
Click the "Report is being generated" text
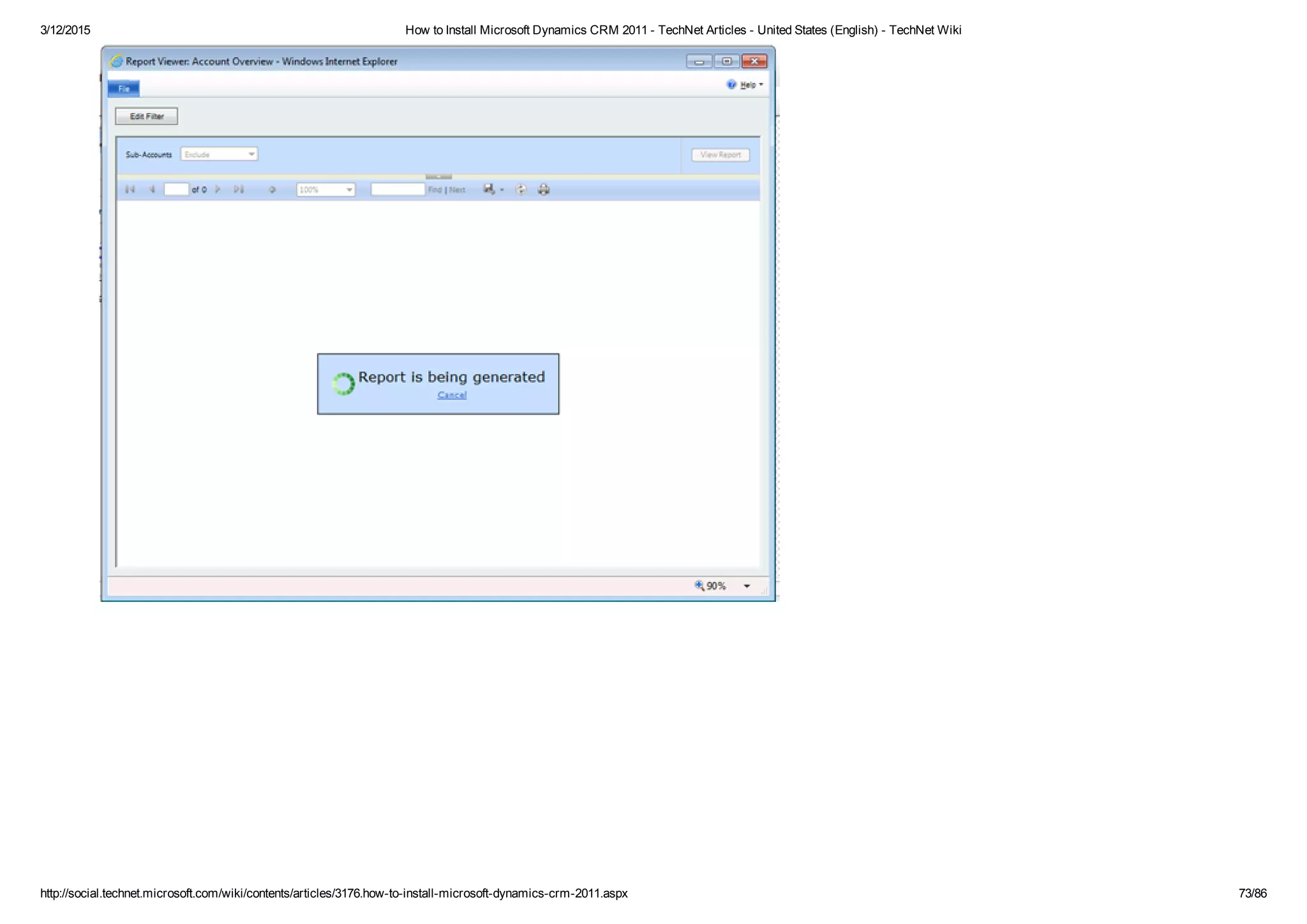pos(452,377)
